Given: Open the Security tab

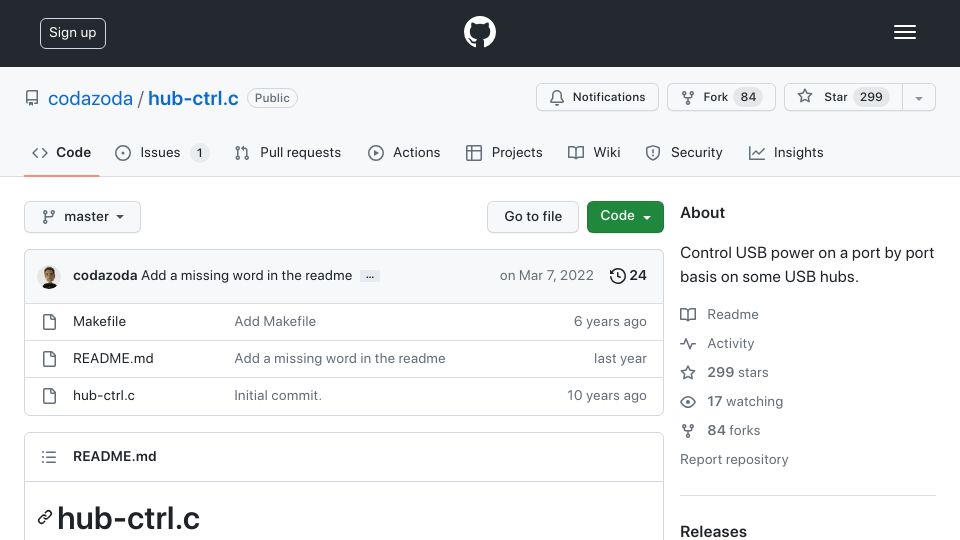Looking at the screenshot, I should pos(684,152).
